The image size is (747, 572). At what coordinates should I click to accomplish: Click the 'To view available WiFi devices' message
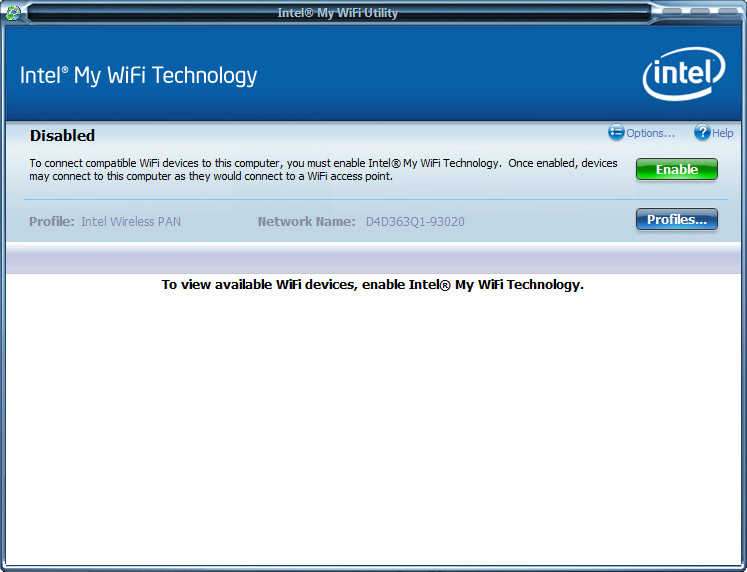373,285
